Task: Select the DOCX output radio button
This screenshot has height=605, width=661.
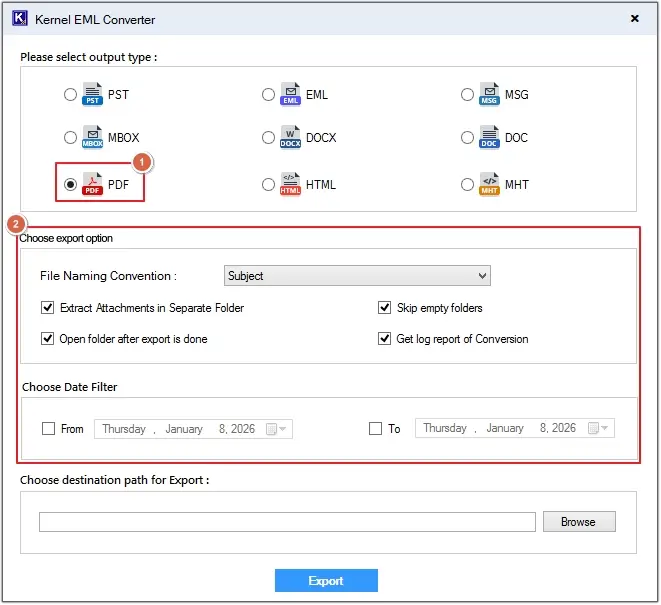Action: click(268, 137)
